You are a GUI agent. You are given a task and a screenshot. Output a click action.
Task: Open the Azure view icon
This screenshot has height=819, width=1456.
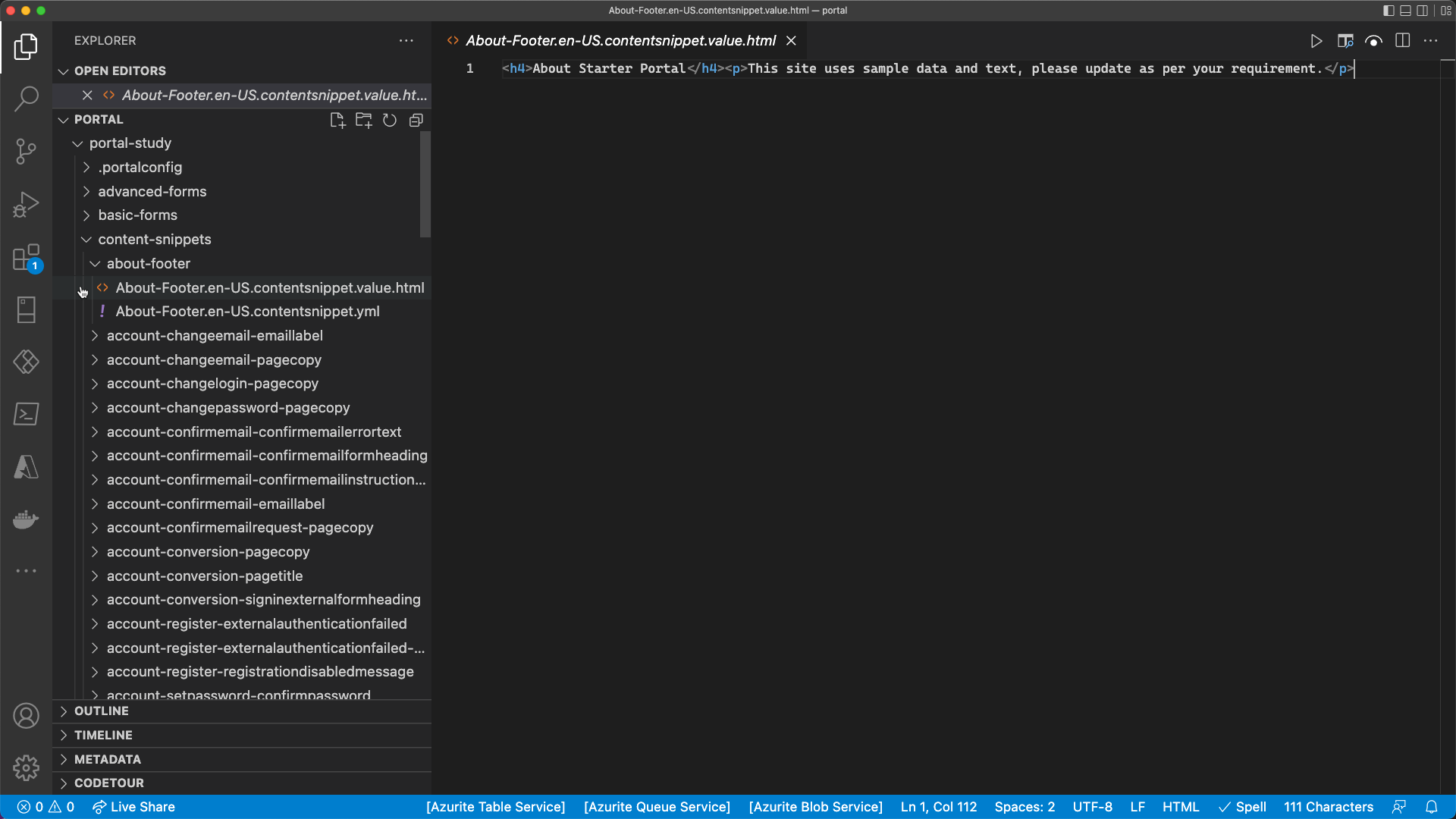coord(27,467)
